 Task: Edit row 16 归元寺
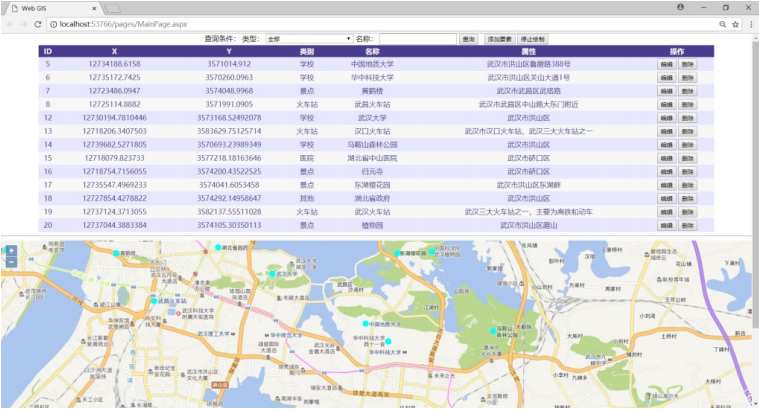[667, 172]
